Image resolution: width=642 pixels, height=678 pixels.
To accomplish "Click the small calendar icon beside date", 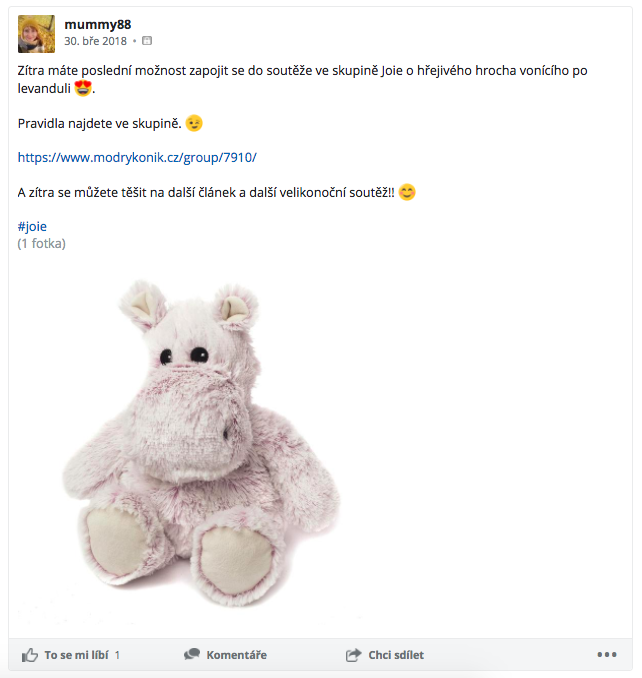I will [147, 41].
